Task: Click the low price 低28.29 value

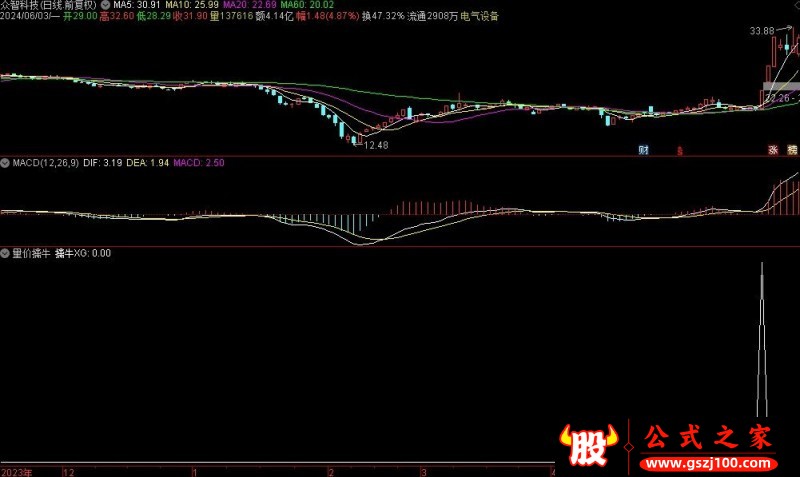Action: 154,16
